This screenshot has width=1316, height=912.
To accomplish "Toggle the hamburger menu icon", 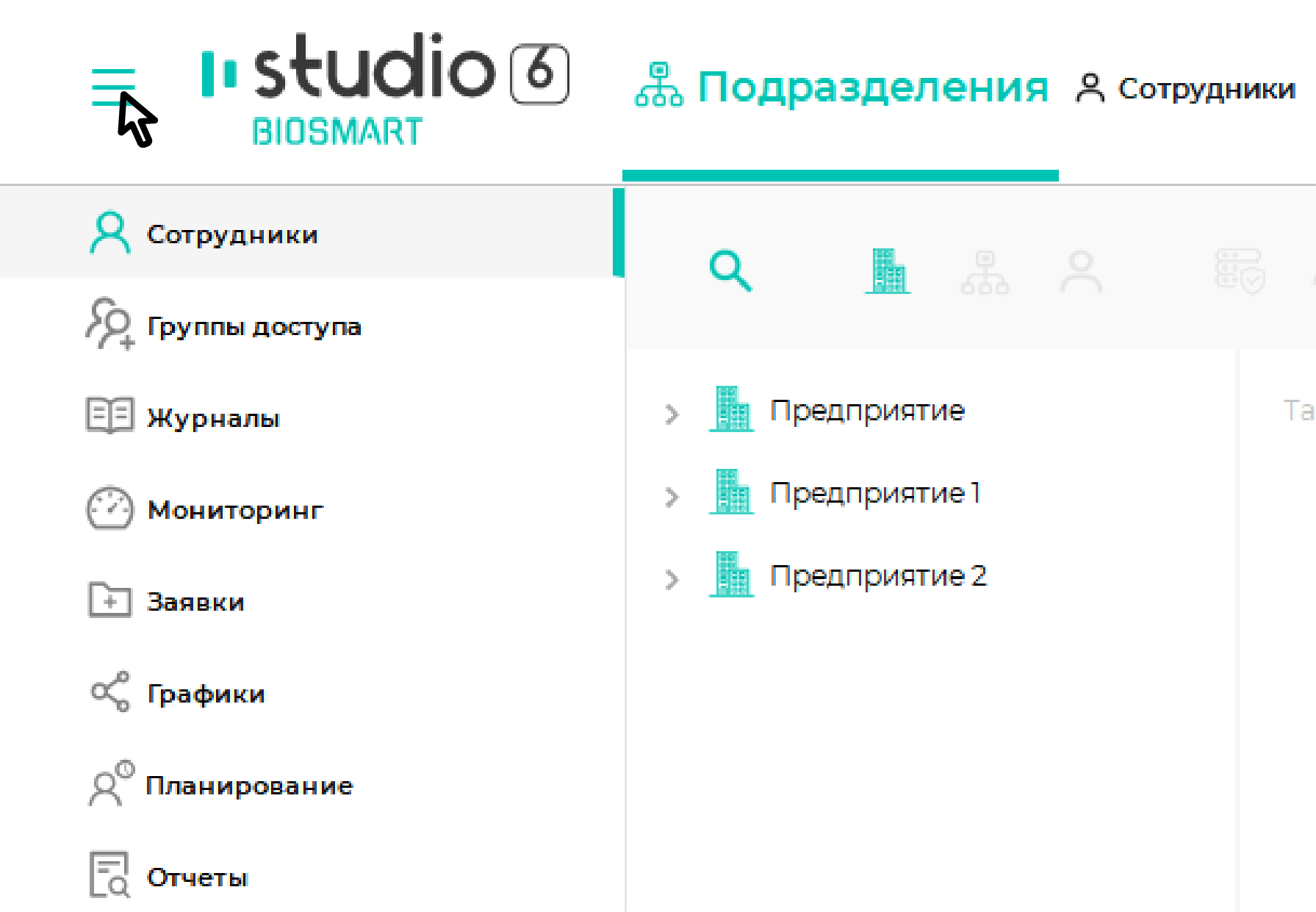I will point(113,87).
